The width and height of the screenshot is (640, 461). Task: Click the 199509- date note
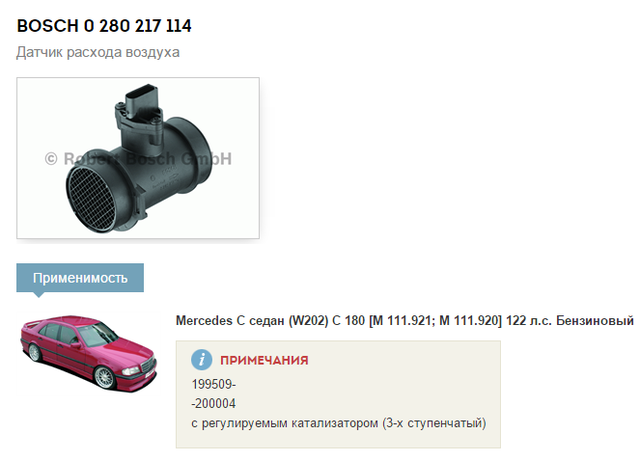point(214,384)
